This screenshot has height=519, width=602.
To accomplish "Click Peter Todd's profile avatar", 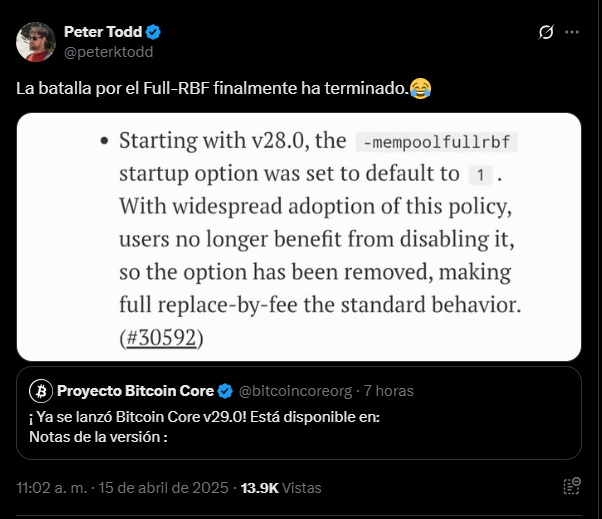I will tap(36, 41).
